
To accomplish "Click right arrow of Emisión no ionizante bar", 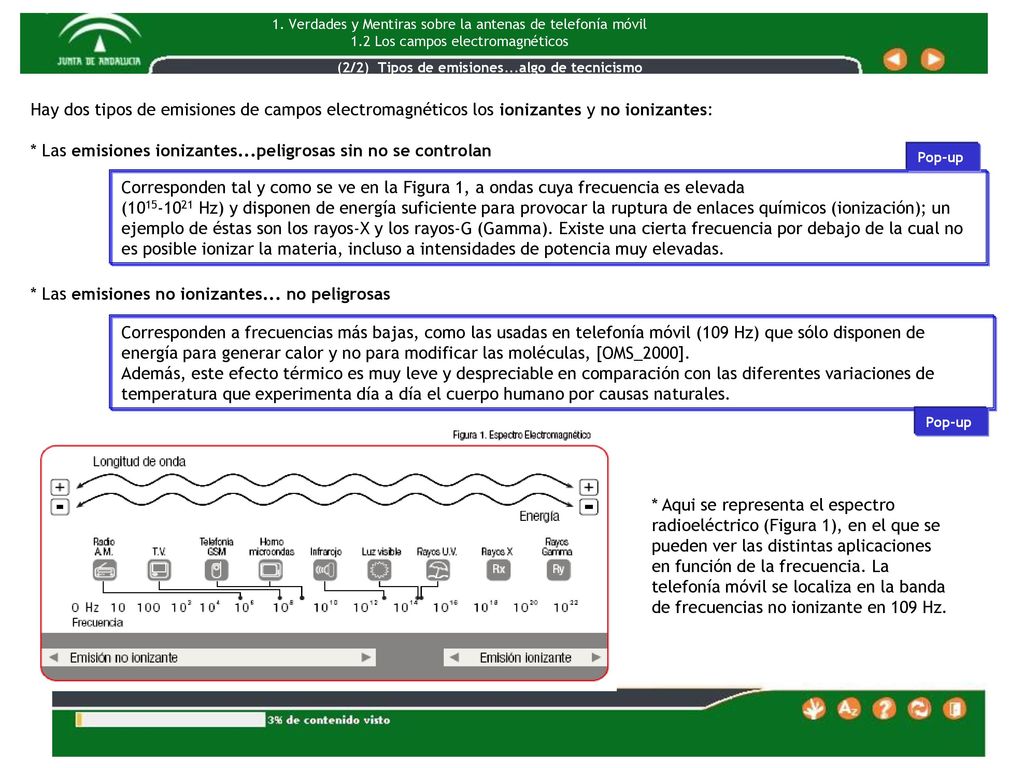I will click(x=366, y=657).
